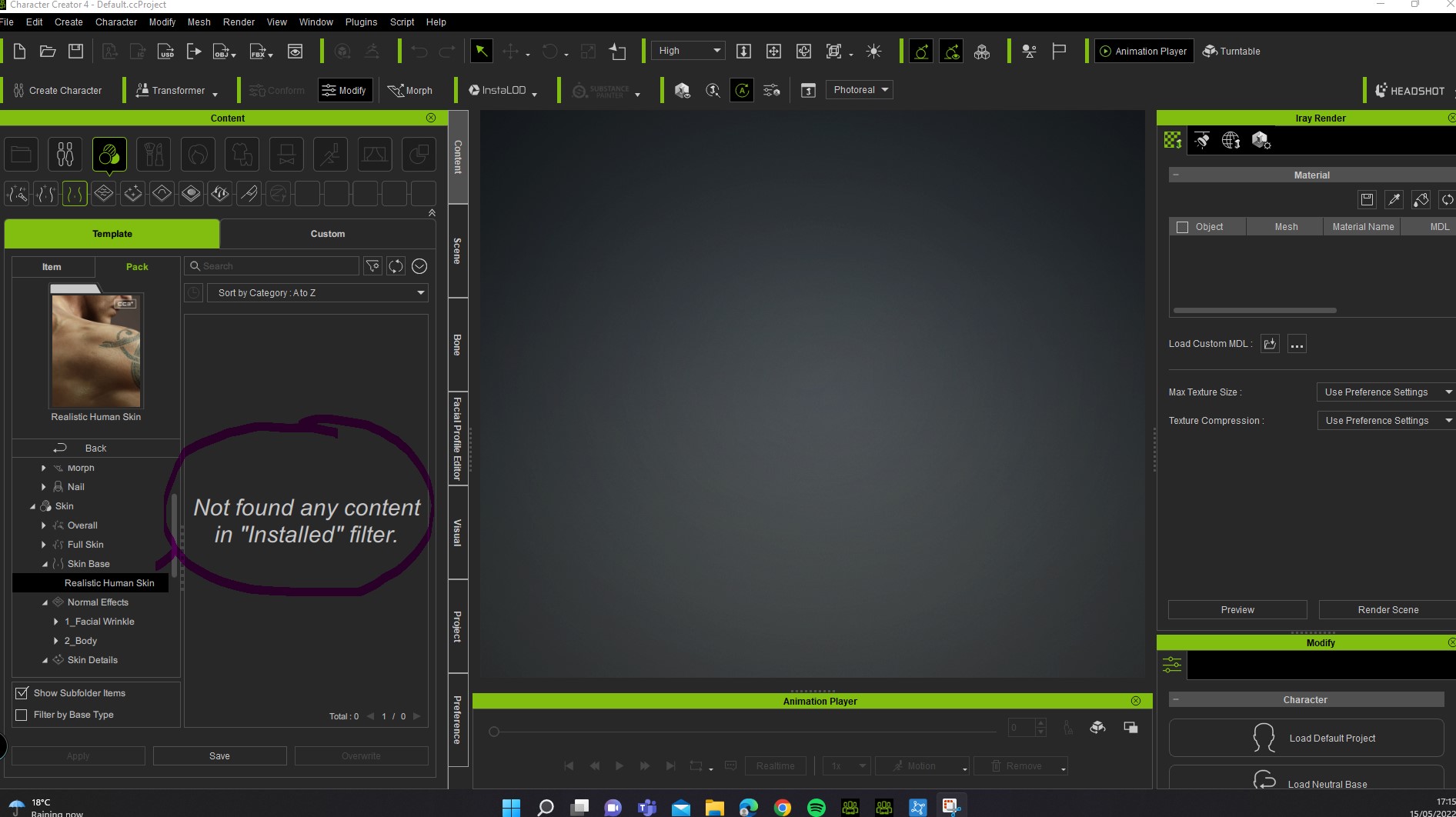The image size is (1456, 817).
Task: Expand the Full Skin folder
Action: point(43,545)
